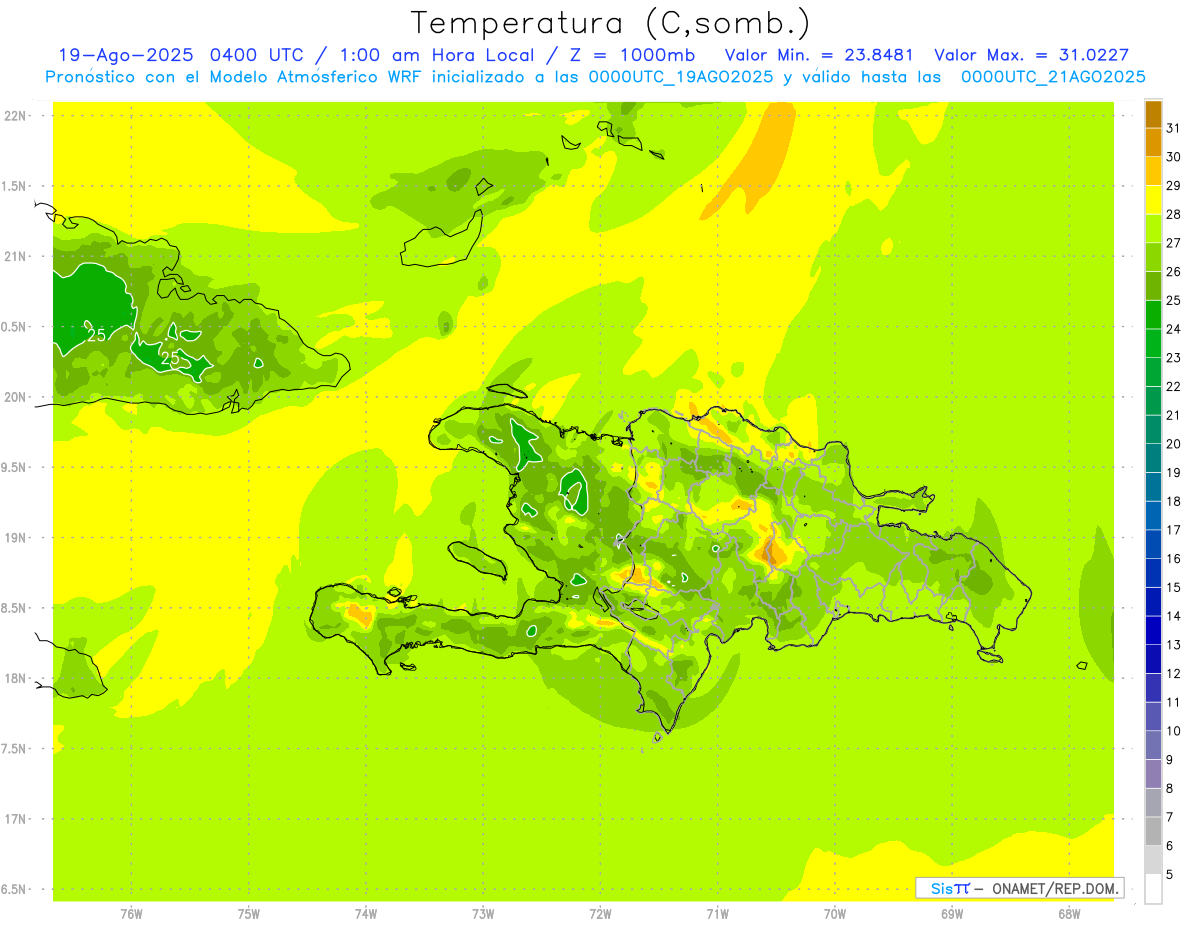Viewport: 1200px width, 927px height.
Task: Click the purple legend swatch between 9 and 10
Action: coord(1153,745)
